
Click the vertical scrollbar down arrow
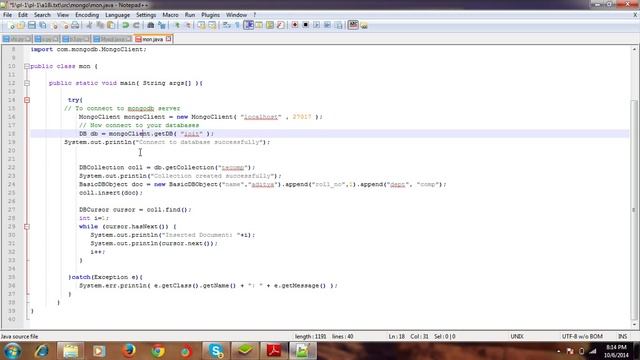(x=634, y=324)
